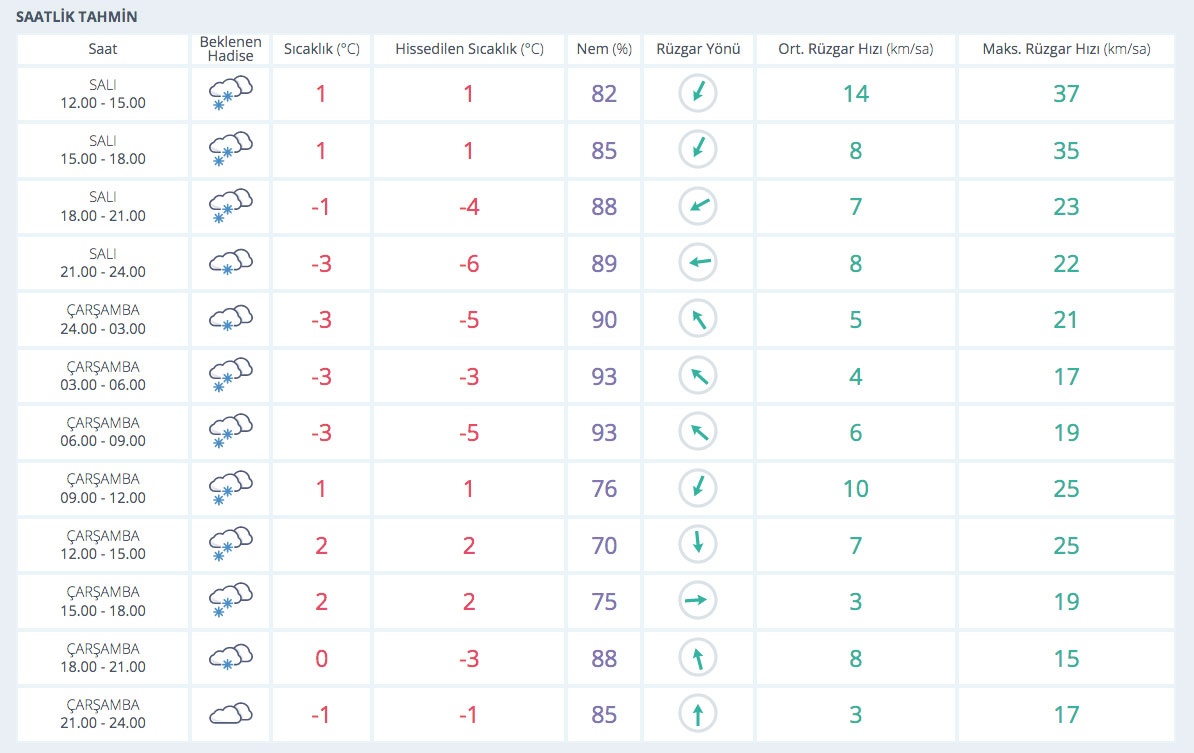Click the weather icon for Çarşamba 24.00-03.00

tap(230, 319)
